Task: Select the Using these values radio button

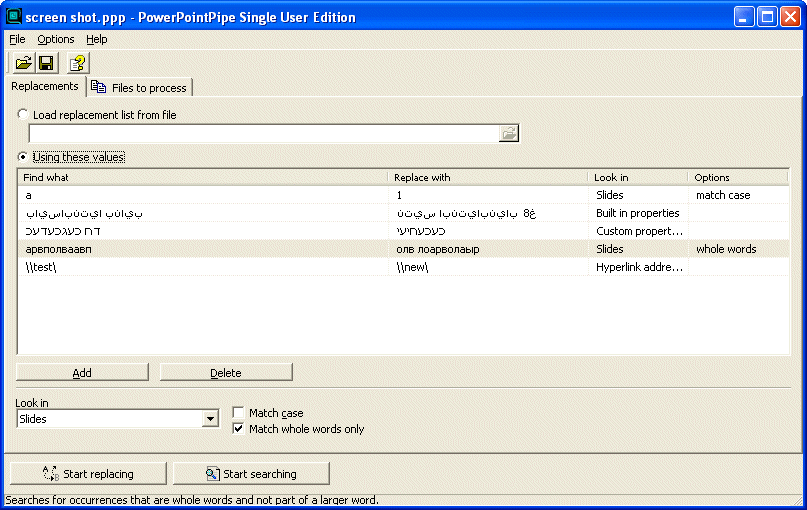Action: pyautogui.click(x=23, y=156)
